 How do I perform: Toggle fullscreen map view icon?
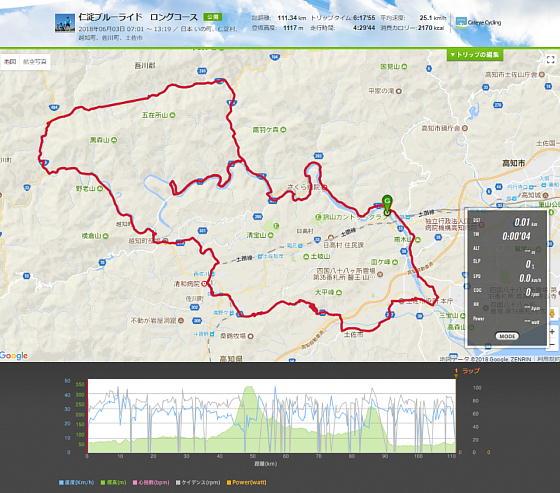[x=550, y=60]
